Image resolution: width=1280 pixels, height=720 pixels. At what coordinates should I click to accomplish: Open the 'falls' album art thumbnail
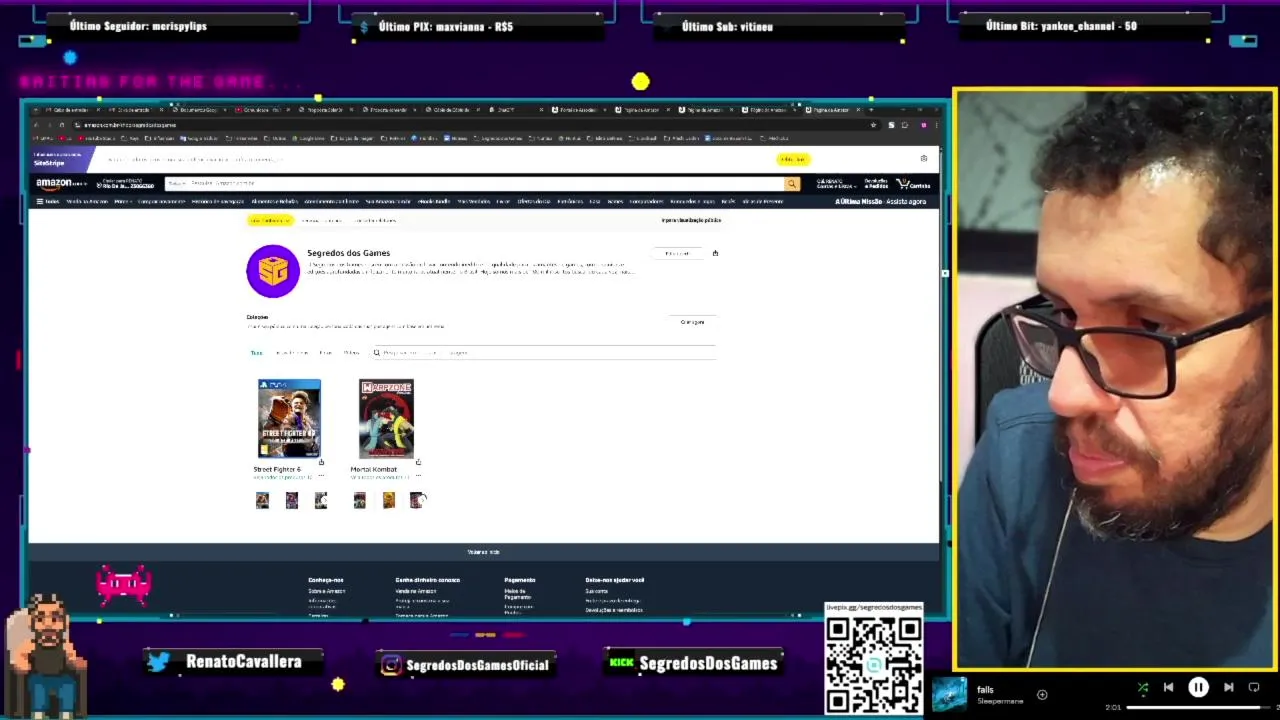[x=949, y=694]
